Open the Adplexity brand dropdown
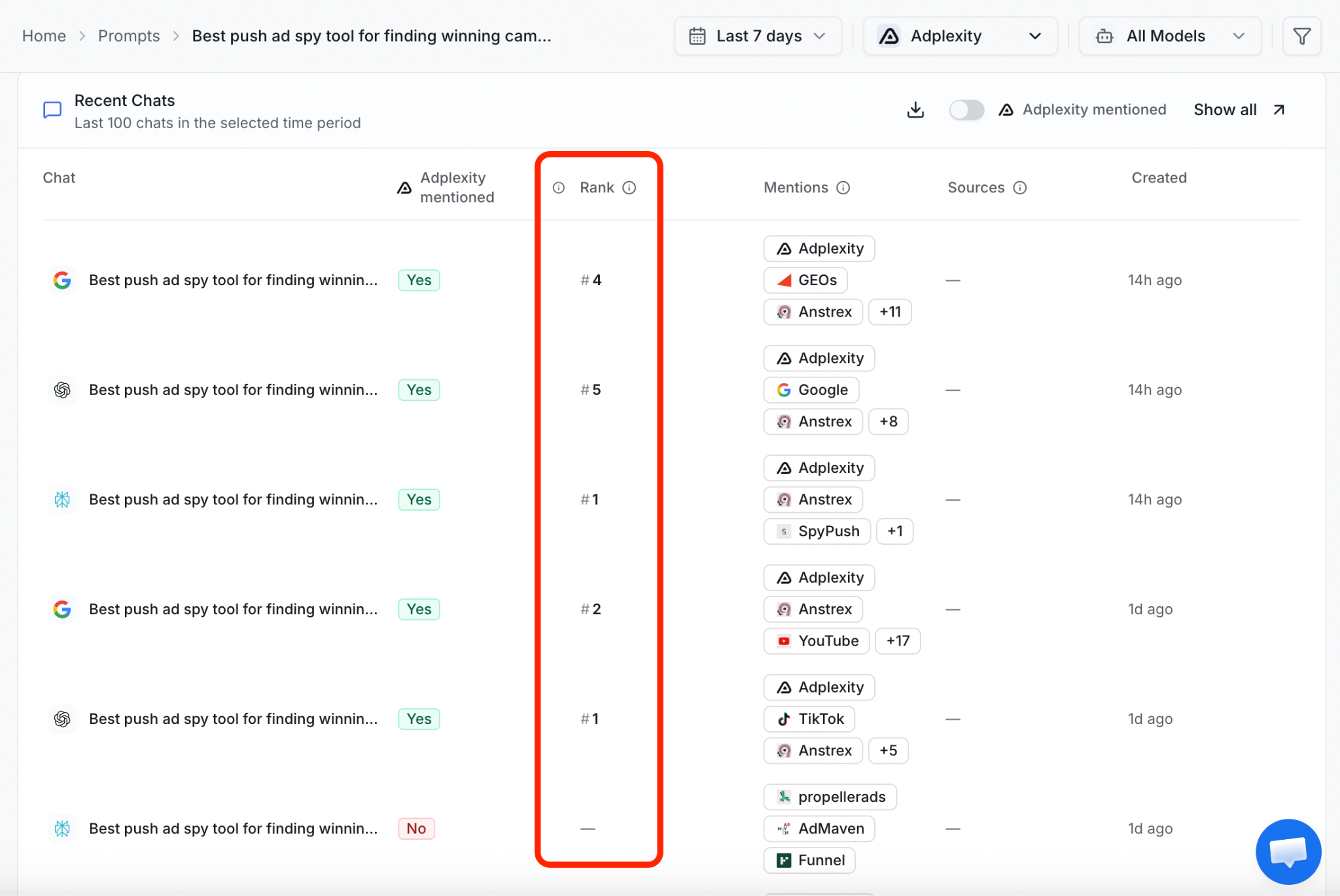Viewport: 1340px width, 896px height. [x=960, y=36]
